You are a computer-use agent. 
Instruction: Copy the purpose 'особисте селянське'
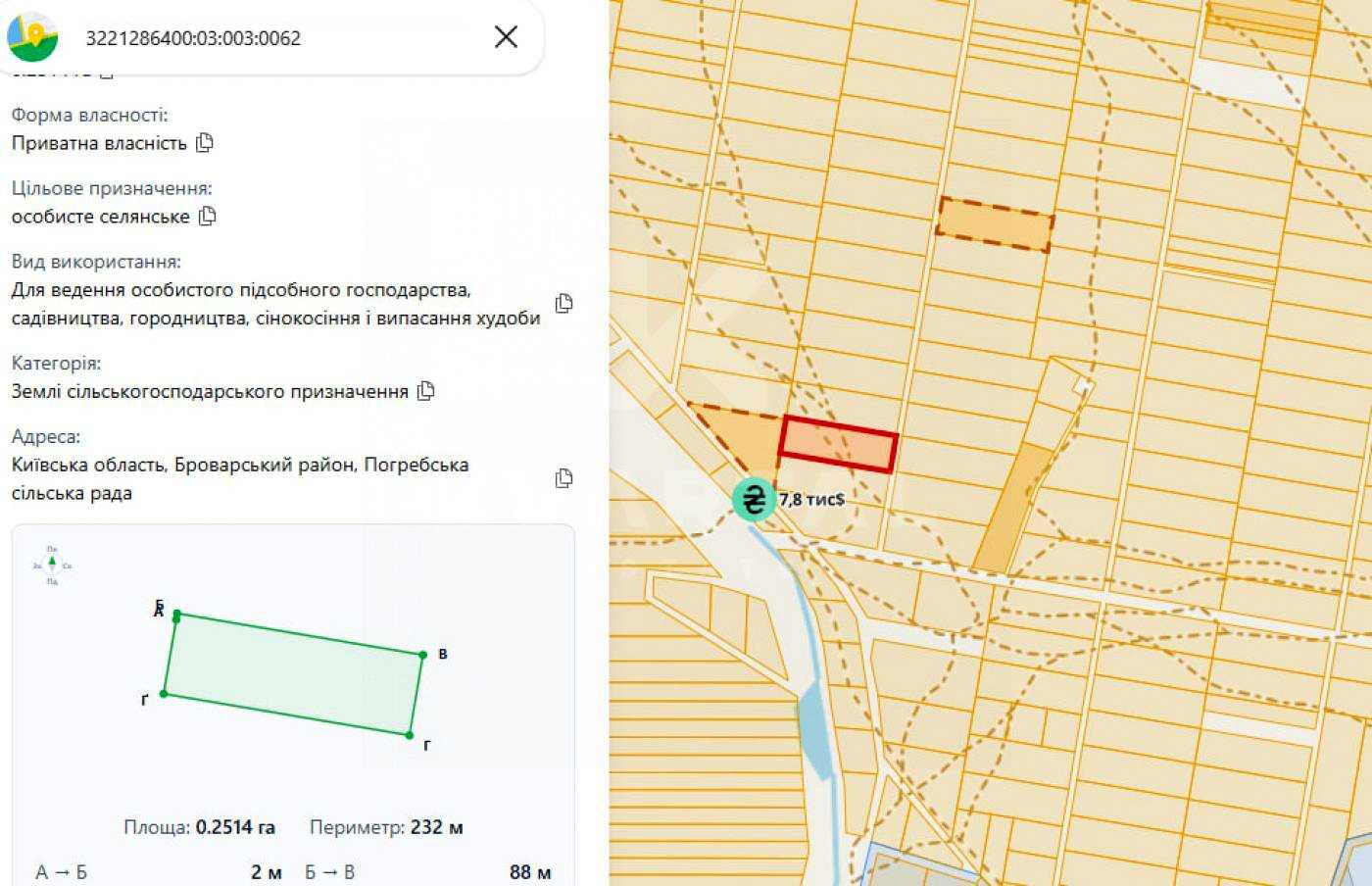[207, 217]
